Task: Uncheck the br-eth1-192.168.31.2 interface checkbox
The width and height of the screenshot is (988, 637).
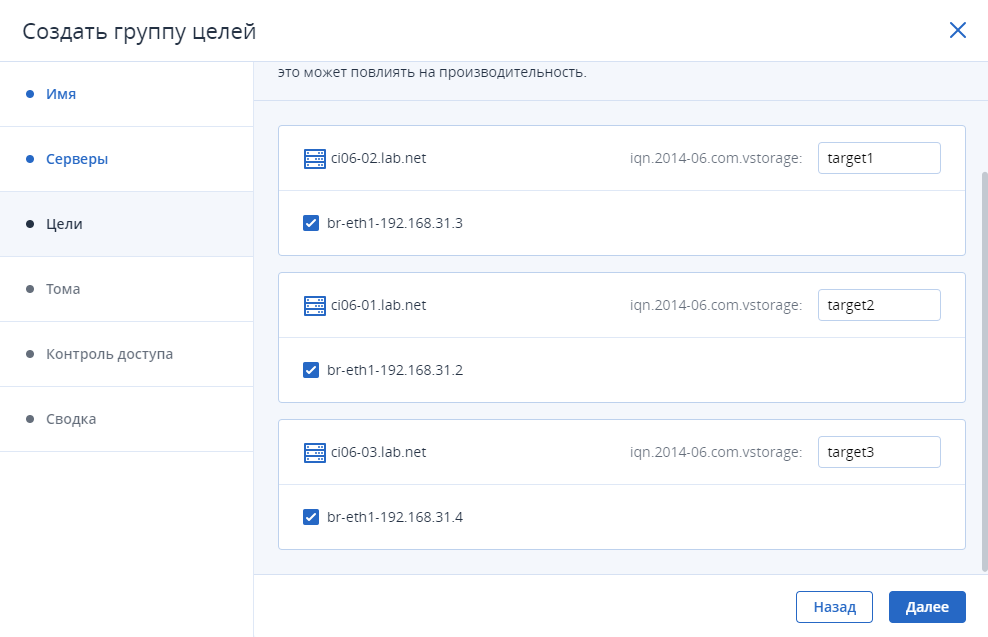Action: [x=311, y=370]
